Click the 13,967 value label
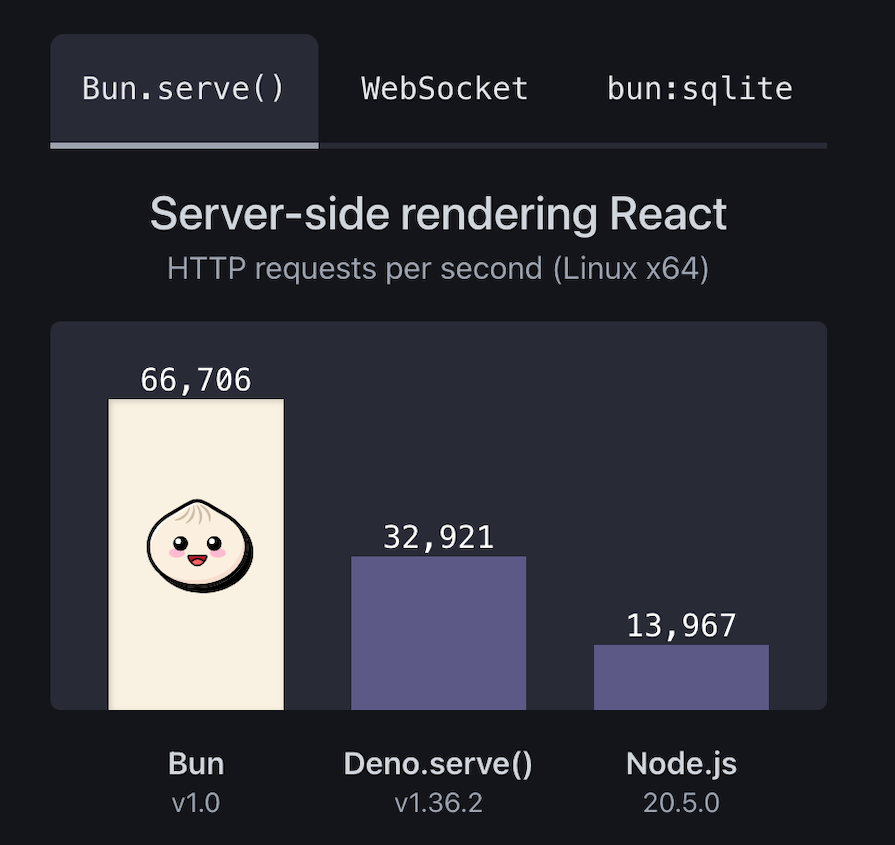895x845 pixels. 681,625
